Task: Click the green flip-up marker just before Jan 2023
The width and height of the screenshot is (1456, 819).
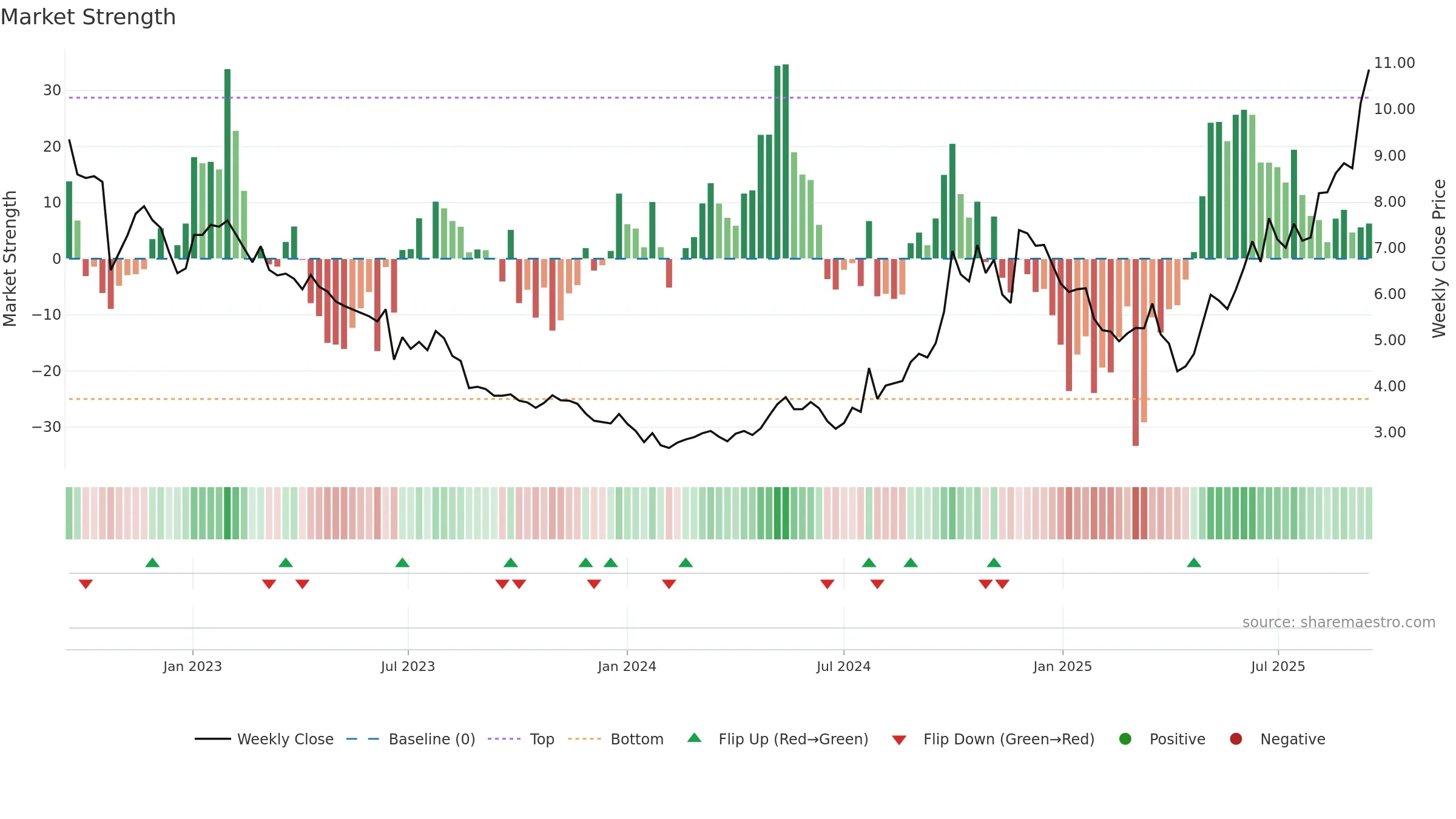Action: 152,562
